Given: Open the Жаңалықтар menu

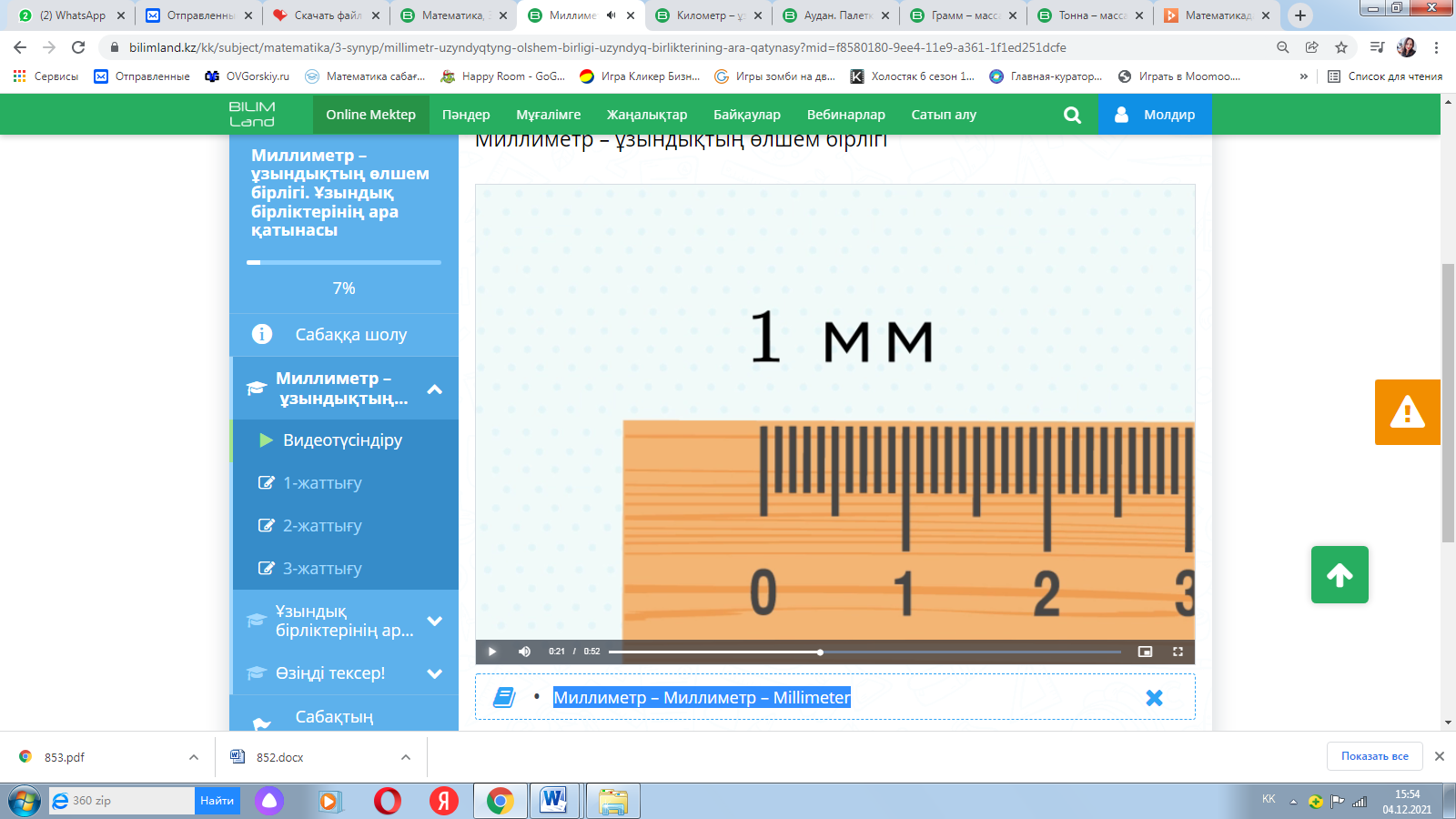Looking at the screenshot, I should [647, 115].
